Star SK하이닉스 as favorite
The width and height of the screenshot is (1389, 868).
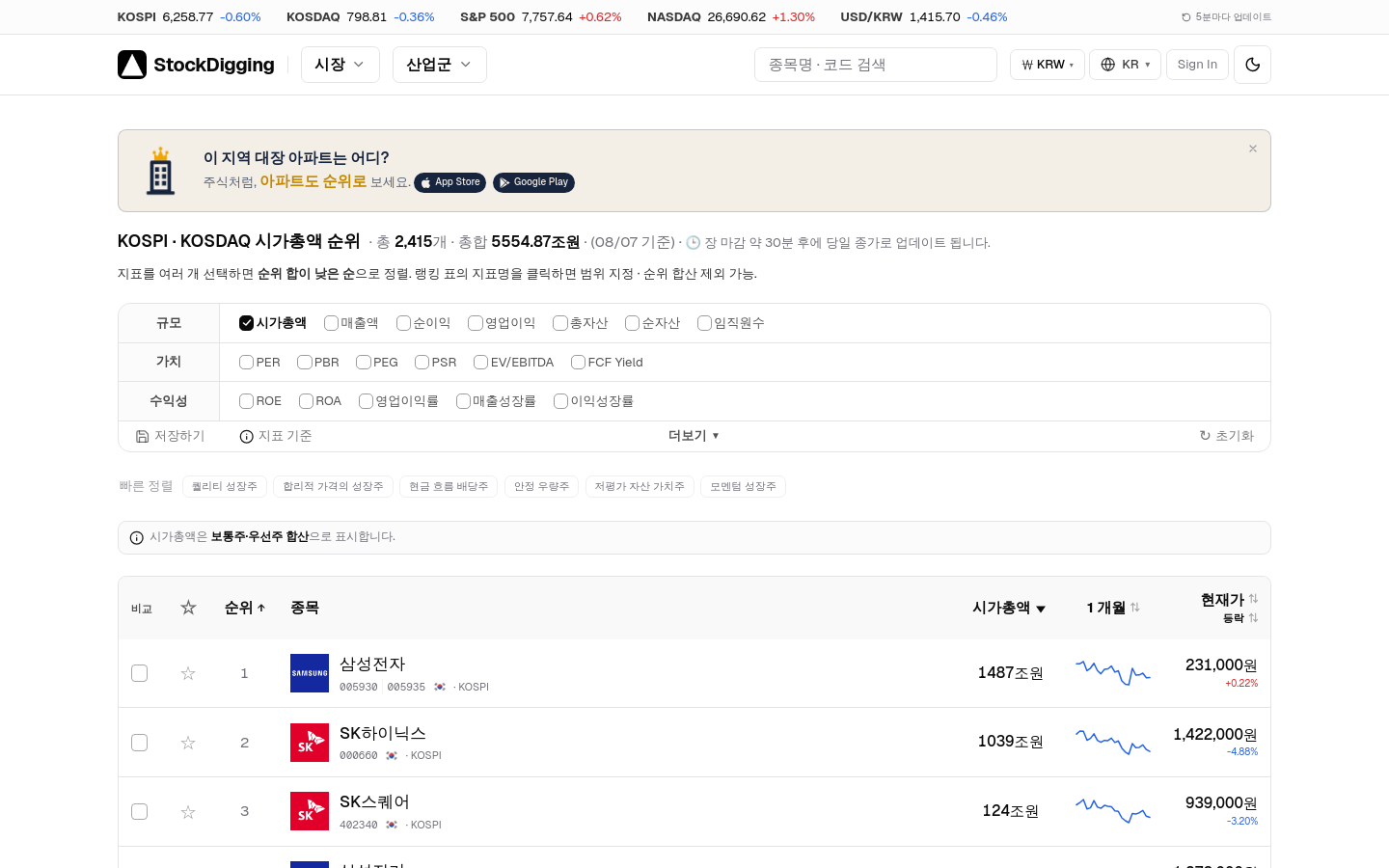click(x=188, y=743)
